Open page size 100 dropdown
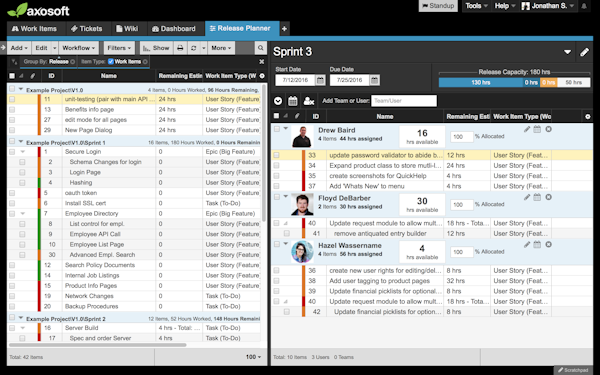Screen dimensions: 600x375 click(x=253, y=357)
